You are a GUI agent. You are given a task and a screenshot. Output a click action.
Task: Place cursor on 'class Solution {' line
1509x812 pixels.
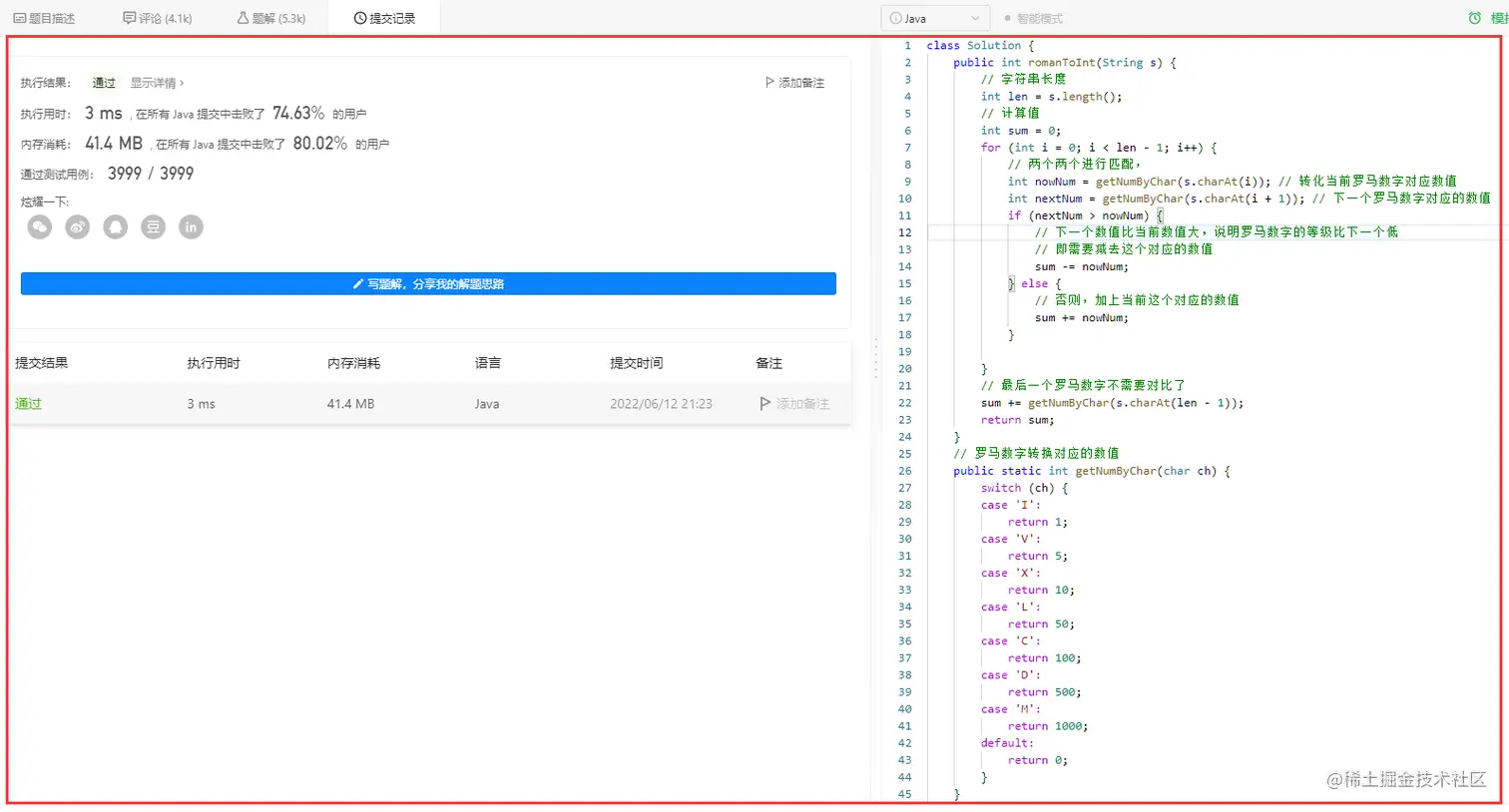coord(980,46)
